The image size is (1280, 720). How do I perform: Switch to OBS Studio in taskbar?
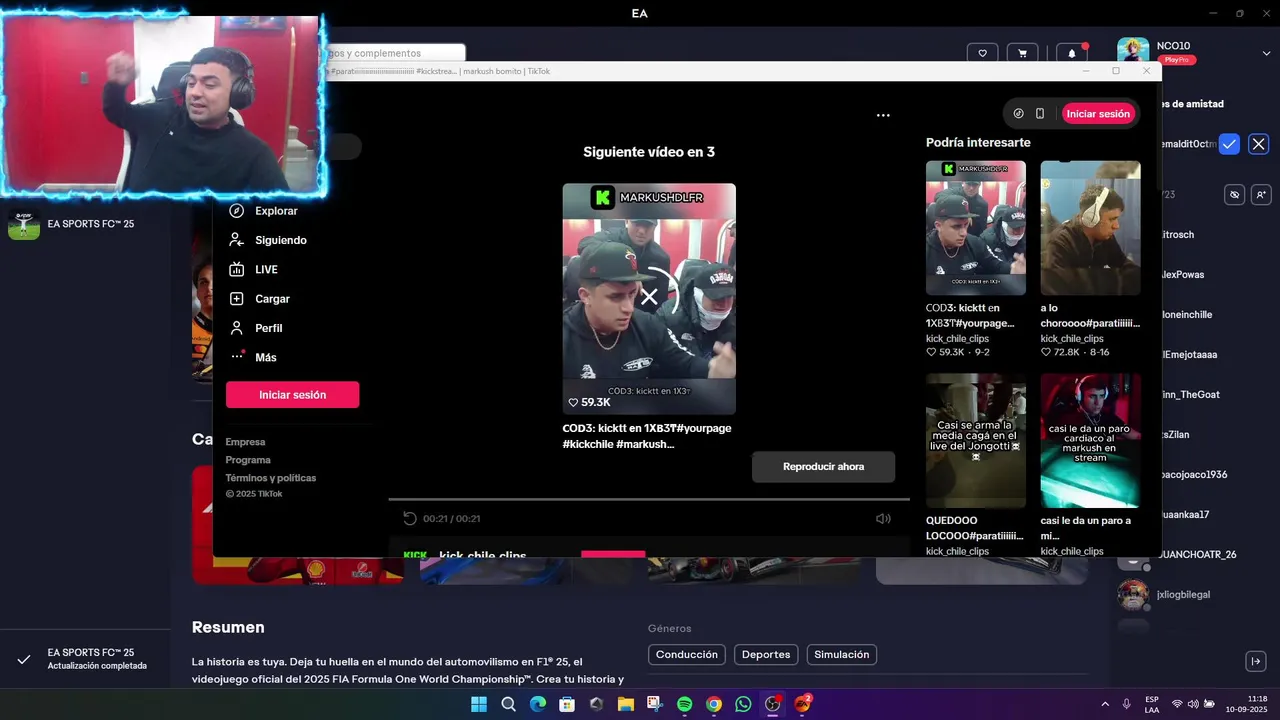click(772, 704)
